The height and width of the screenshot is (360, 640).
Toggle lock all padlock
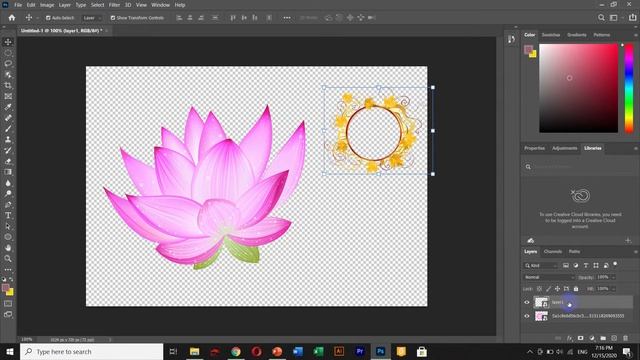(x=576, y=289)
